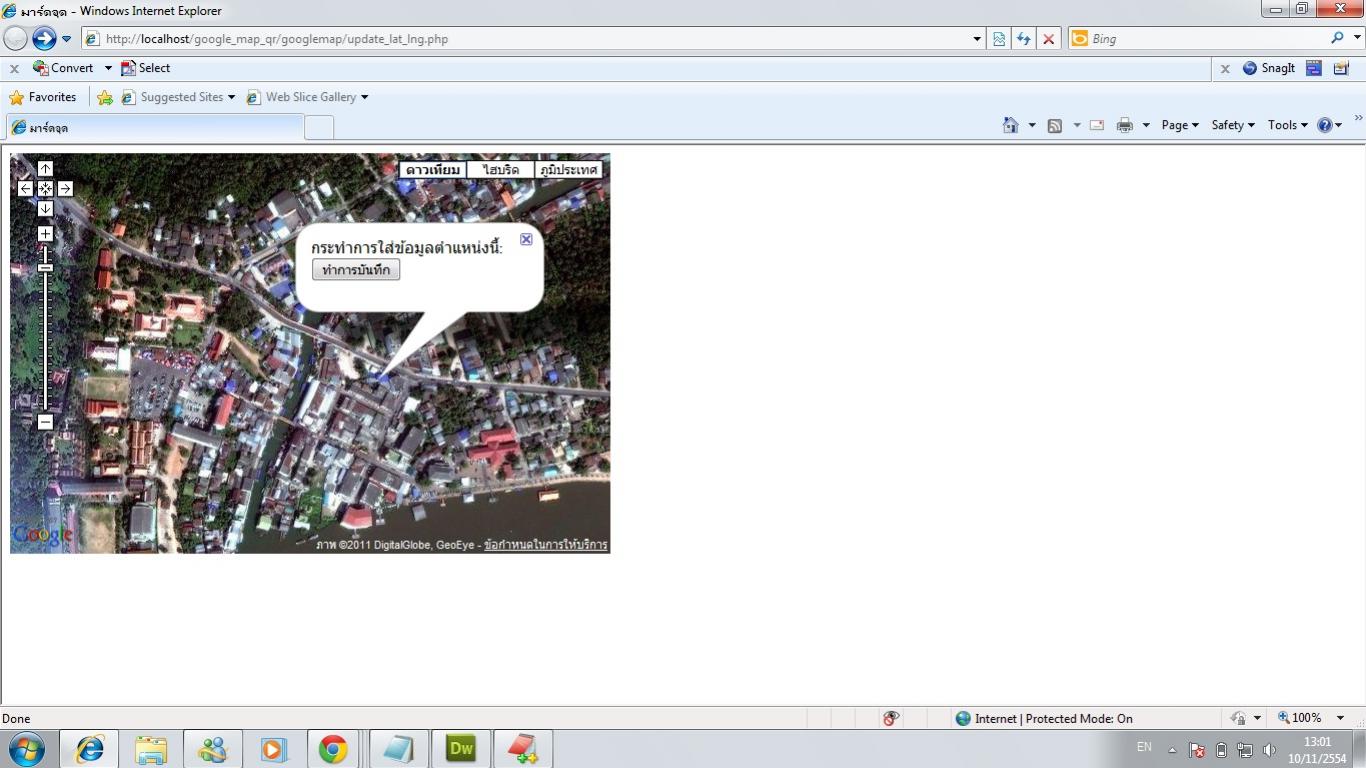Pan the map up with arrow
The height and width of the screenshot is (768, 1366).
pyautogui.click(x=45, y=168)
